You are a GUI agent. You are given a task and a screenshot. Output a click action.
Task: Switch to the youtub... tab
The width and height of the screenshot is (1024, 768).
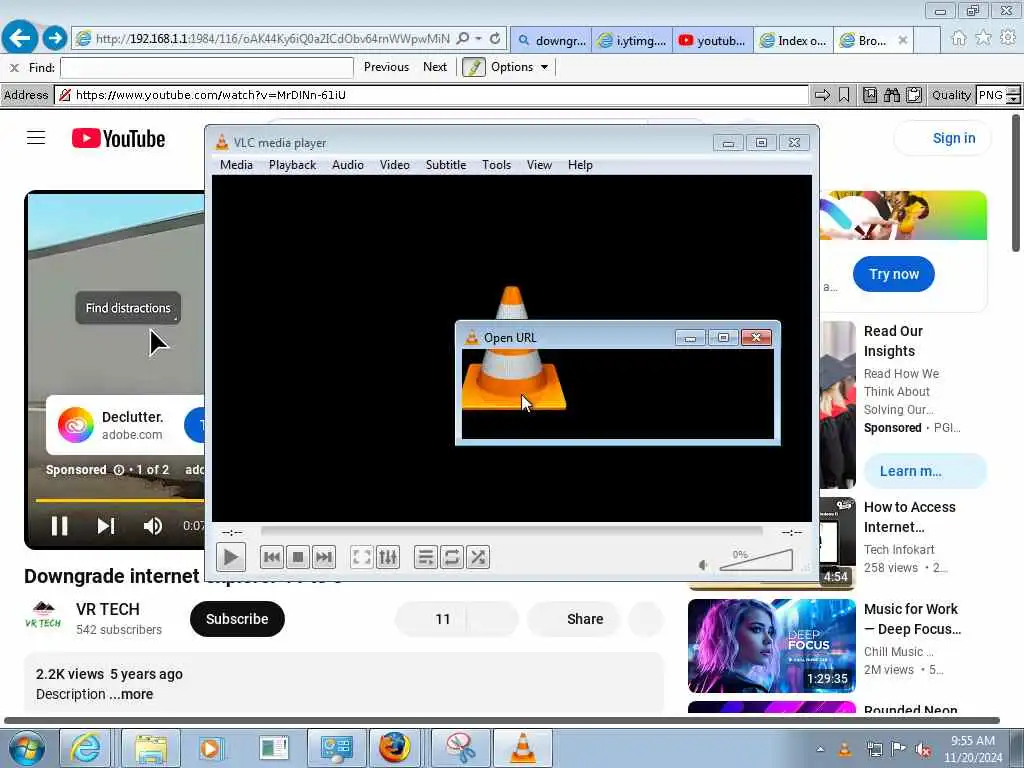point(712,40)
